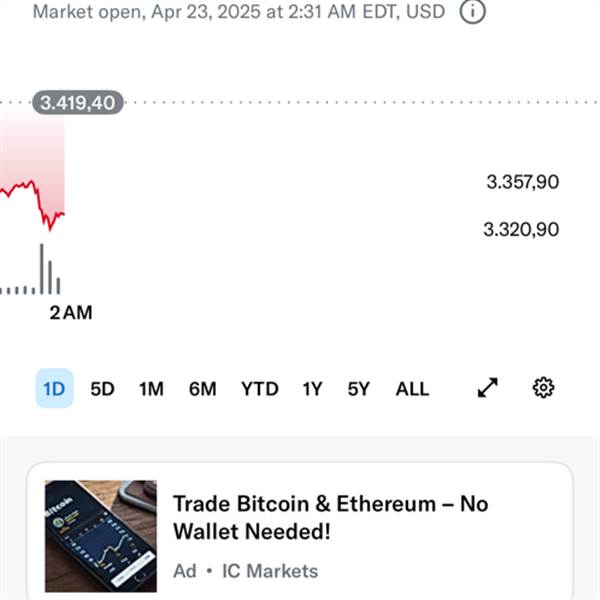Switch to 6M time range
Image resolution: width=600 pixels, height=600 pixels.
coord(203,389)
